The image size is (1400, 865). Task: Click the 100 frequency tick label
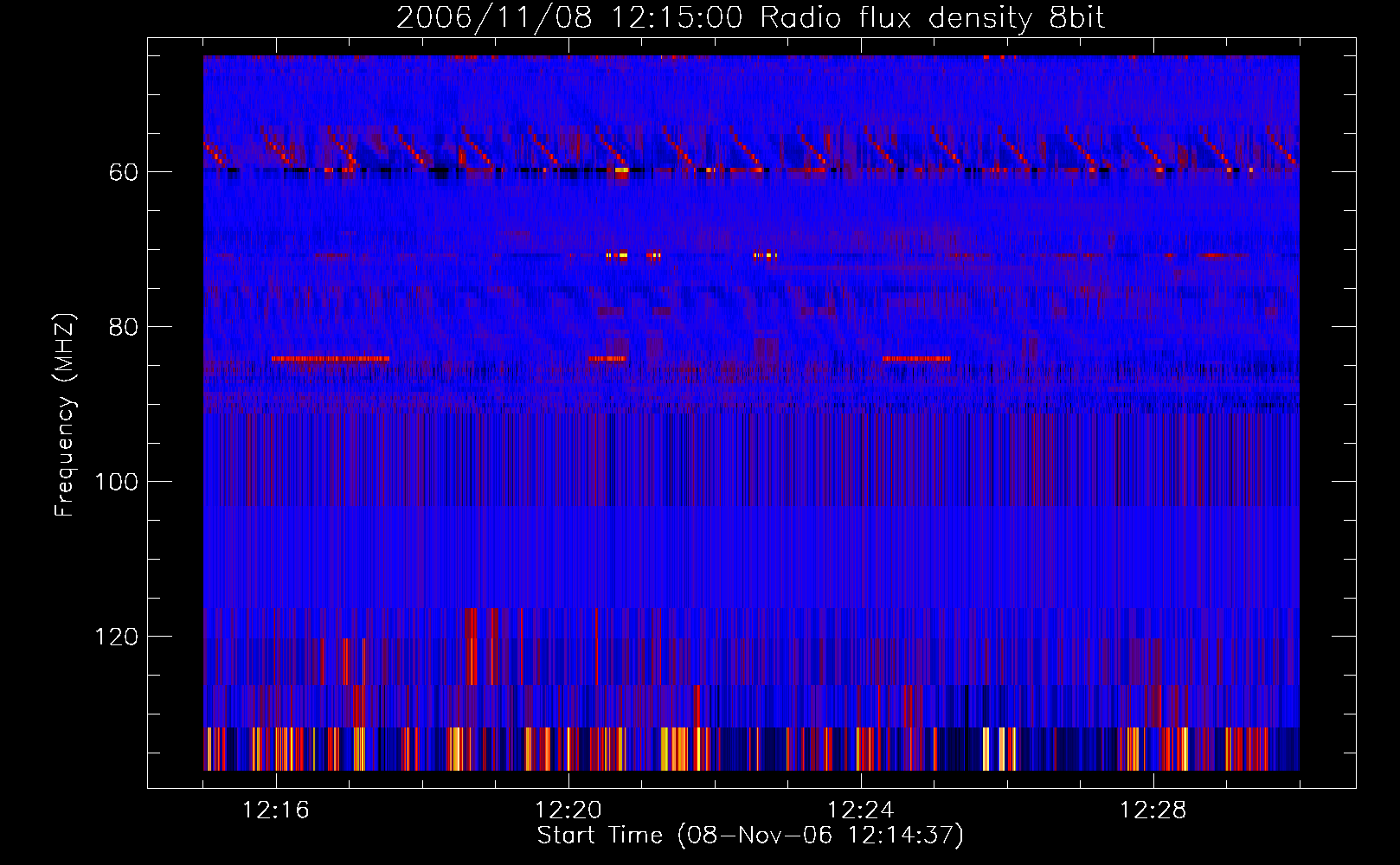tap(117, 482)
